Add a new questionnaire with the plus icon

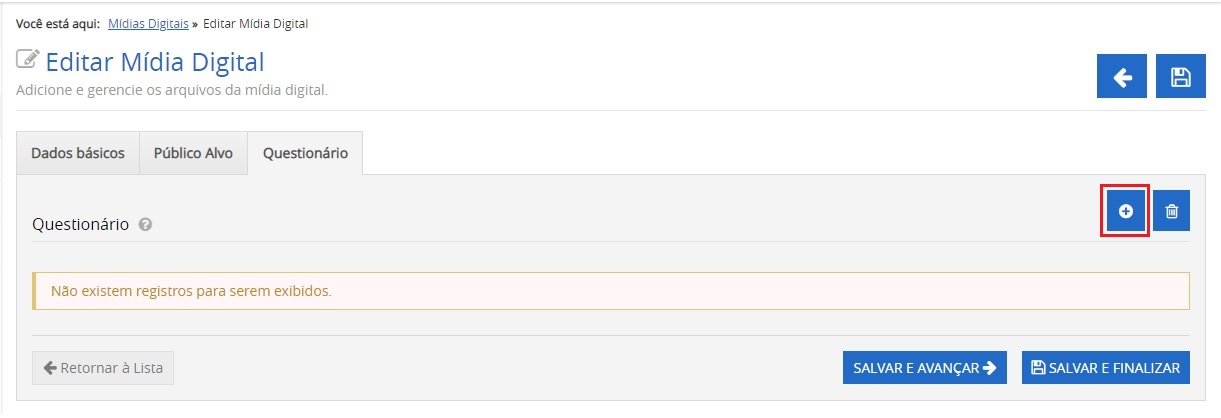(x=1125, y=211)
